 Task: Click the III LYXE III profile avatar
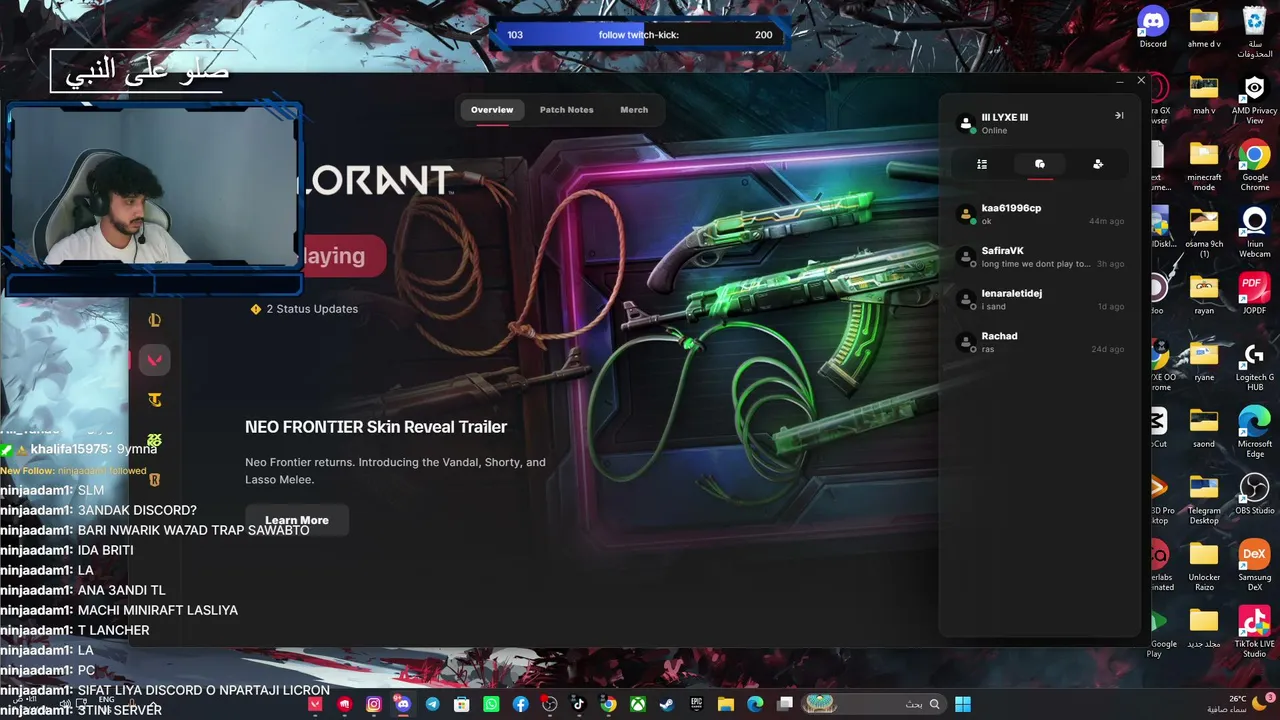[x=966, y=123]
